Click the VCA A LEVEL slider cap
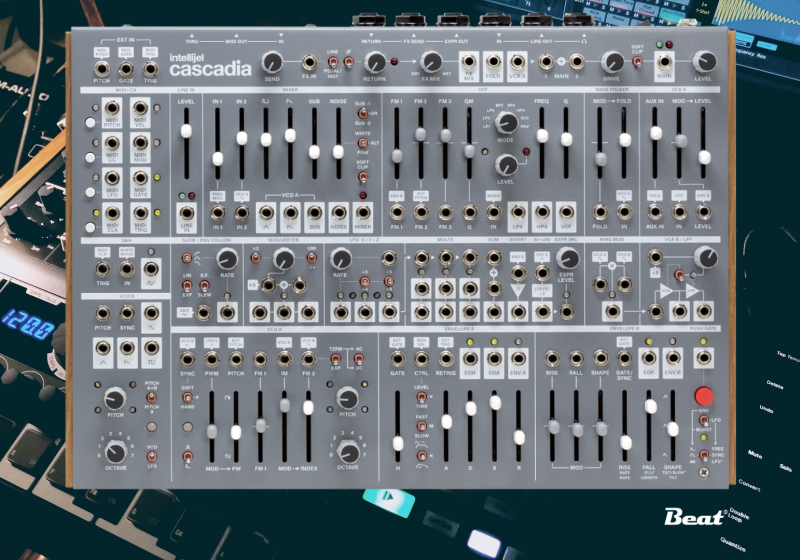The height and width of the screenshot is (560, 800). [704, 157]
